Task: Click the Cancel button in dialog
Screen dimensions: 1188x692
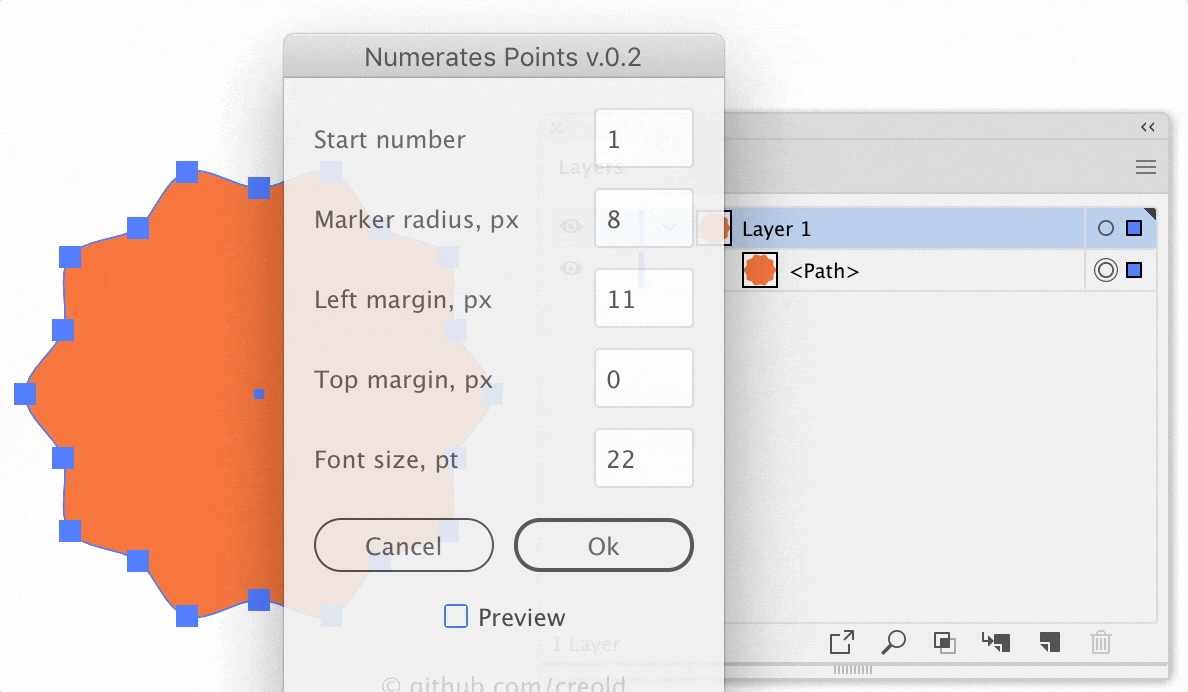Action: [x=403, y=546]
